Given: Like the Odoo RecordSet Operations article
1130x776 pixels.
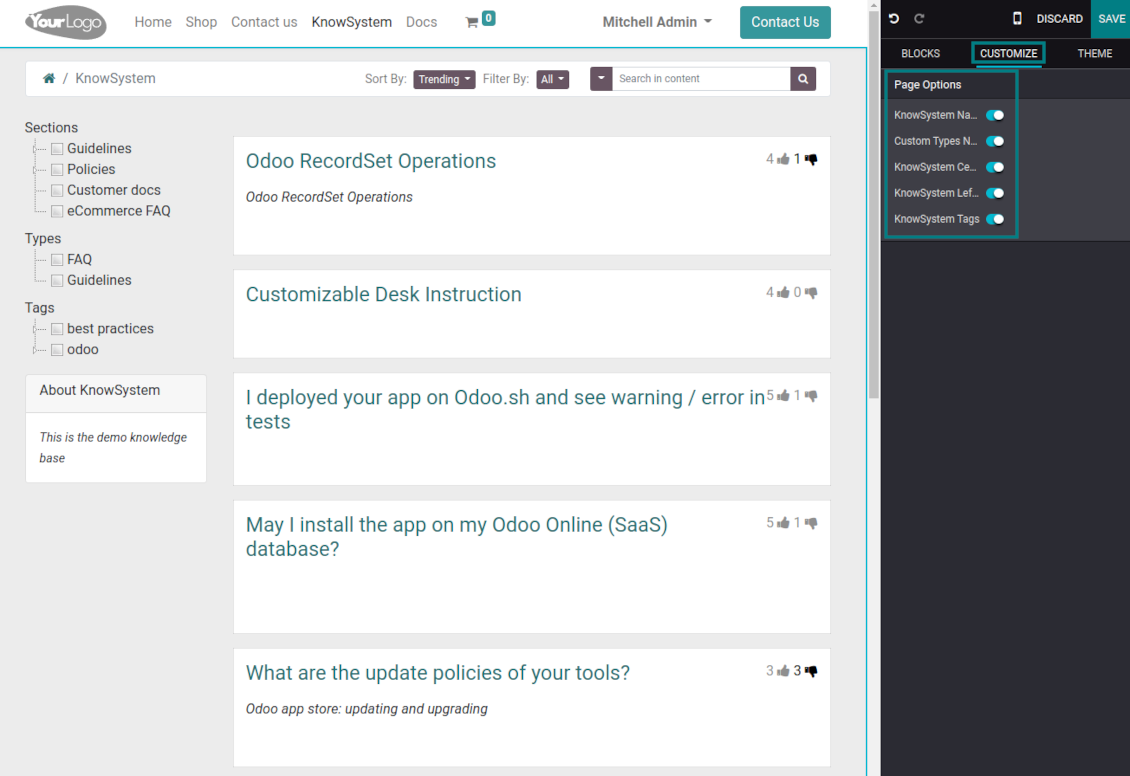Looking at the screenshot, I should tap(783, 159).
